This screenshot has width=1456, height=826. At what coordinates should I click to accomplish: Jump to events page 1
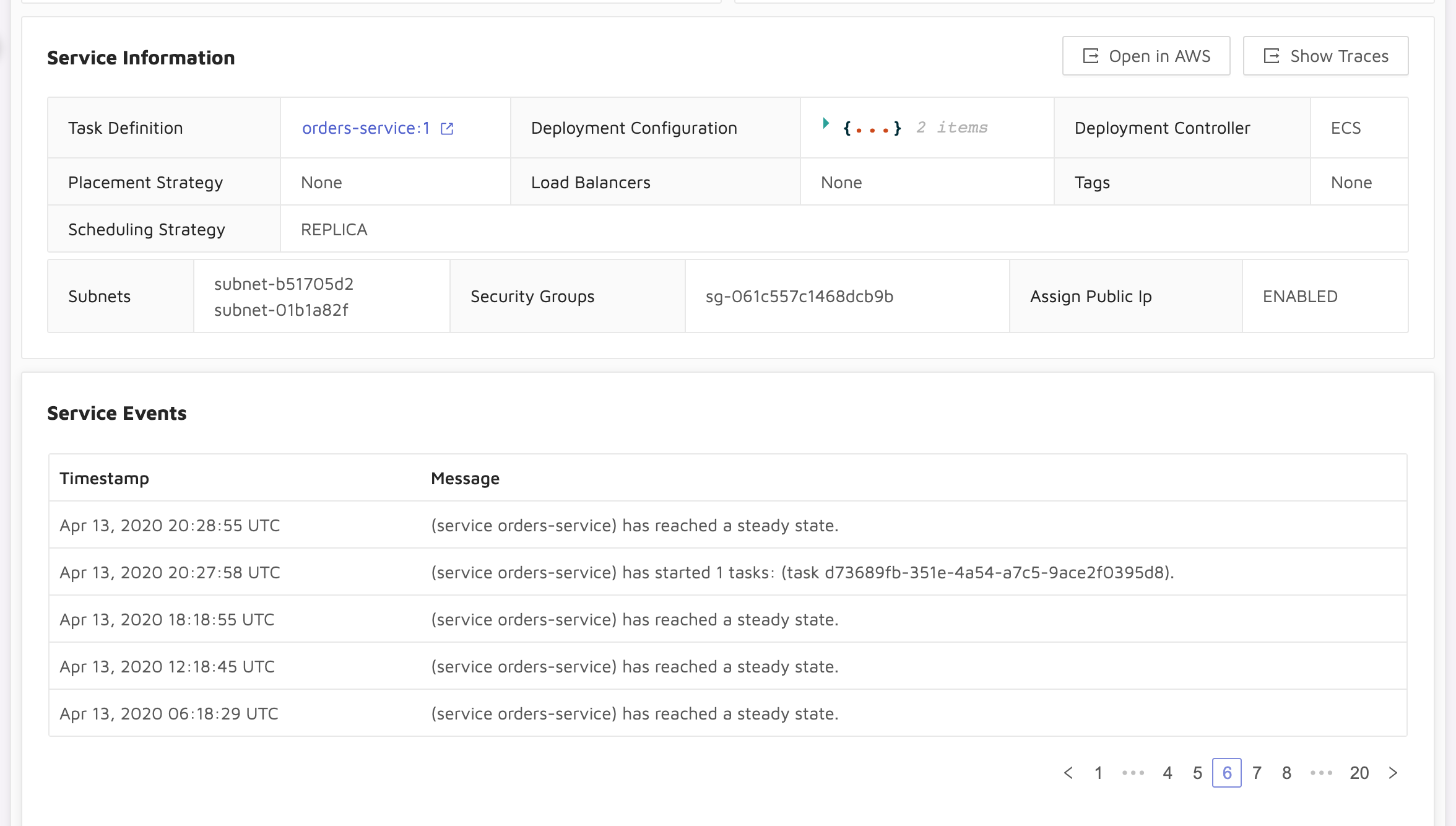tap(1098, 773)
